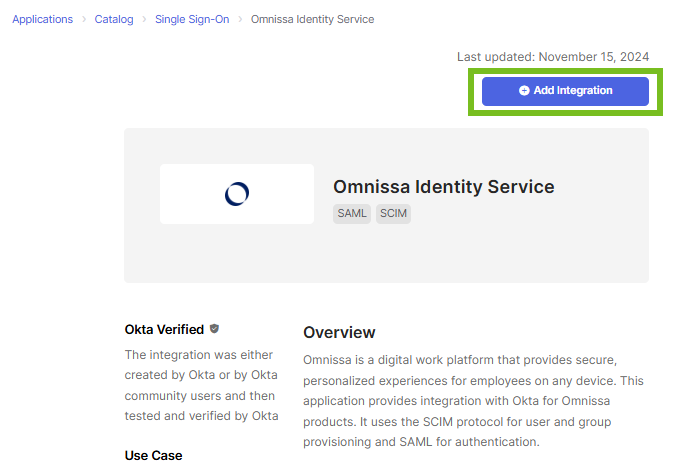Screen dimensions: 678x467
Task: Click the Okta Verified description starting 'The integration was either'
Action: coord(201,385)
